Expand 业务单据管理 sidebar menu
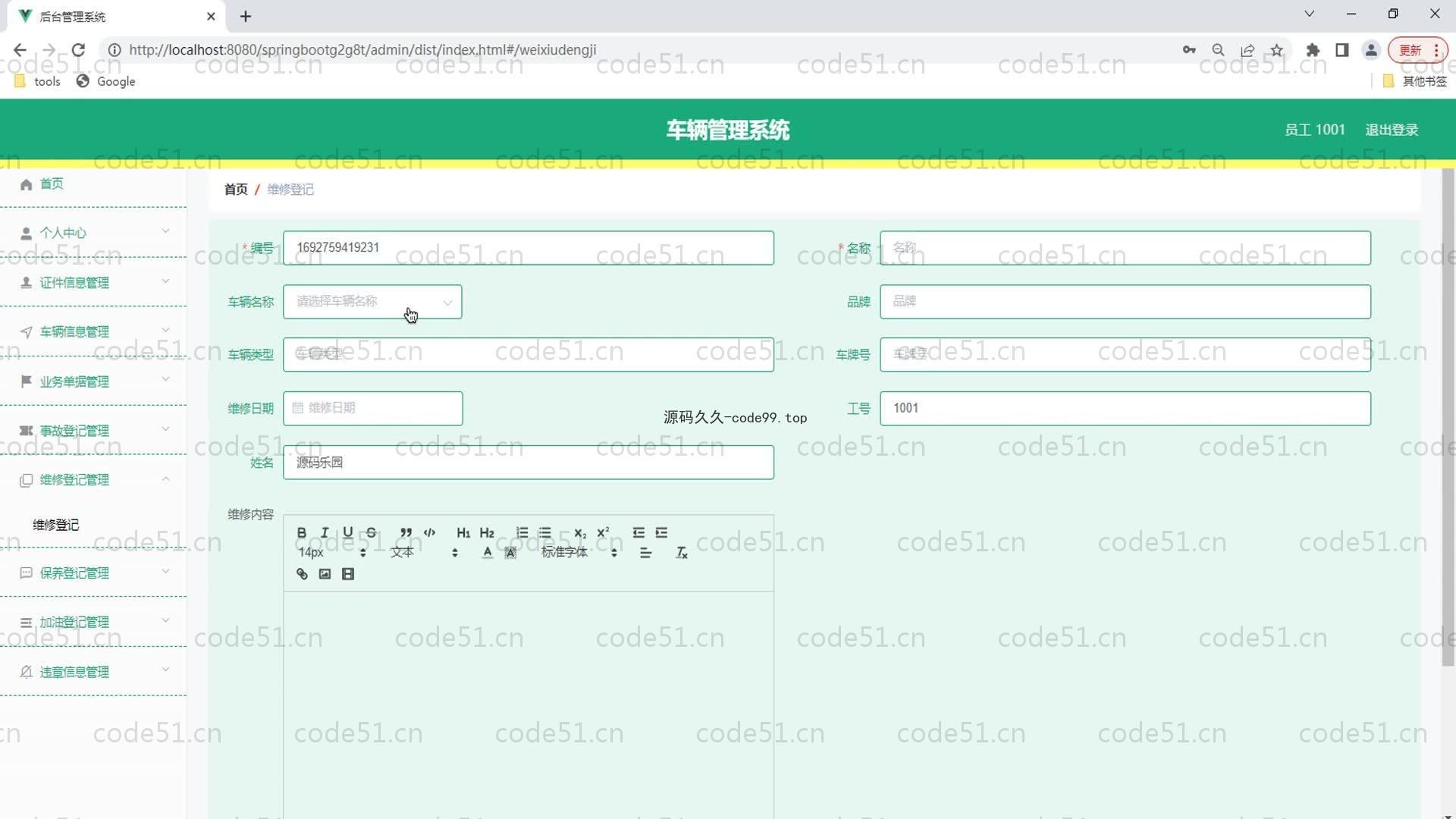Screen dimensions: 1456x819 tap(93, 381)
